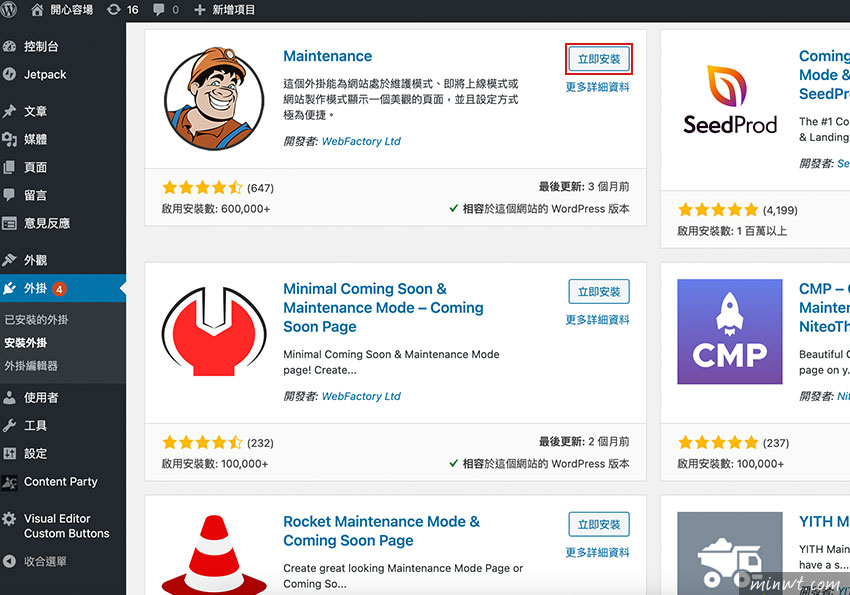Screen dimensions: 850x595
Task: Click the CMP star rating with 237 reviews
Action: pos(718,443)
